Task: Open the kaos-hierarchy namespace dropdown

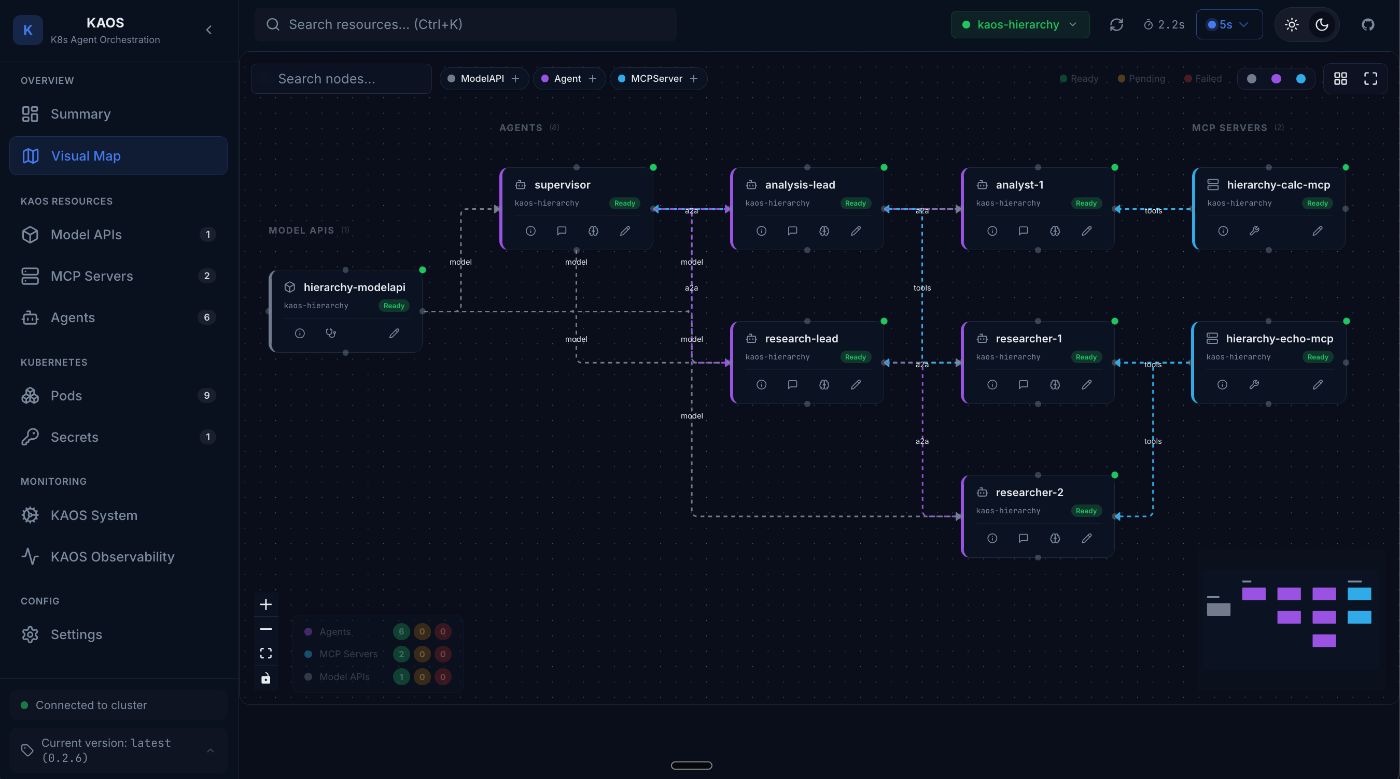Action: [1020, 25]
